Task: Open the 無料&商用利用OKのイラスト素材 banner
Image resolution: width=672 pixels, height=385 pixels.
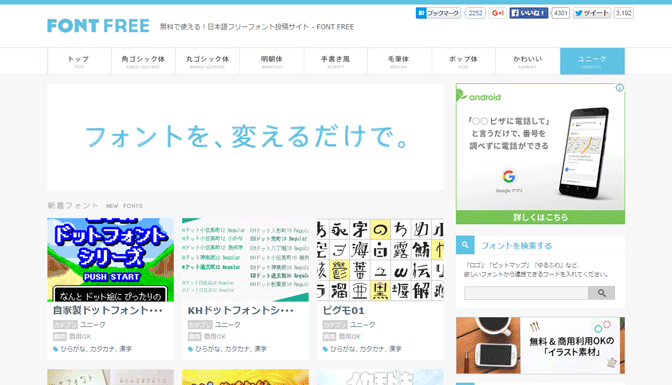Action: point(540,346)
